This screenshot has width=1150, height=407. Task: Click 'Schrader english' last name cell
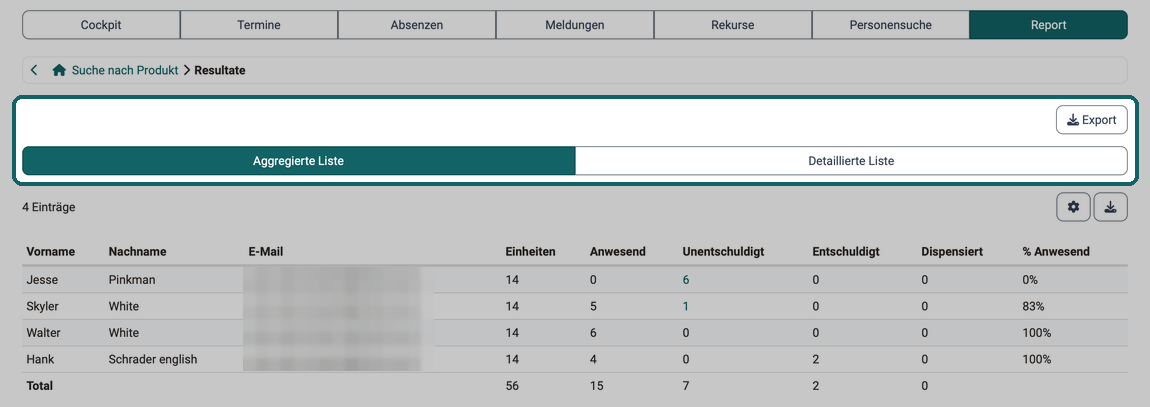point(153,359)
